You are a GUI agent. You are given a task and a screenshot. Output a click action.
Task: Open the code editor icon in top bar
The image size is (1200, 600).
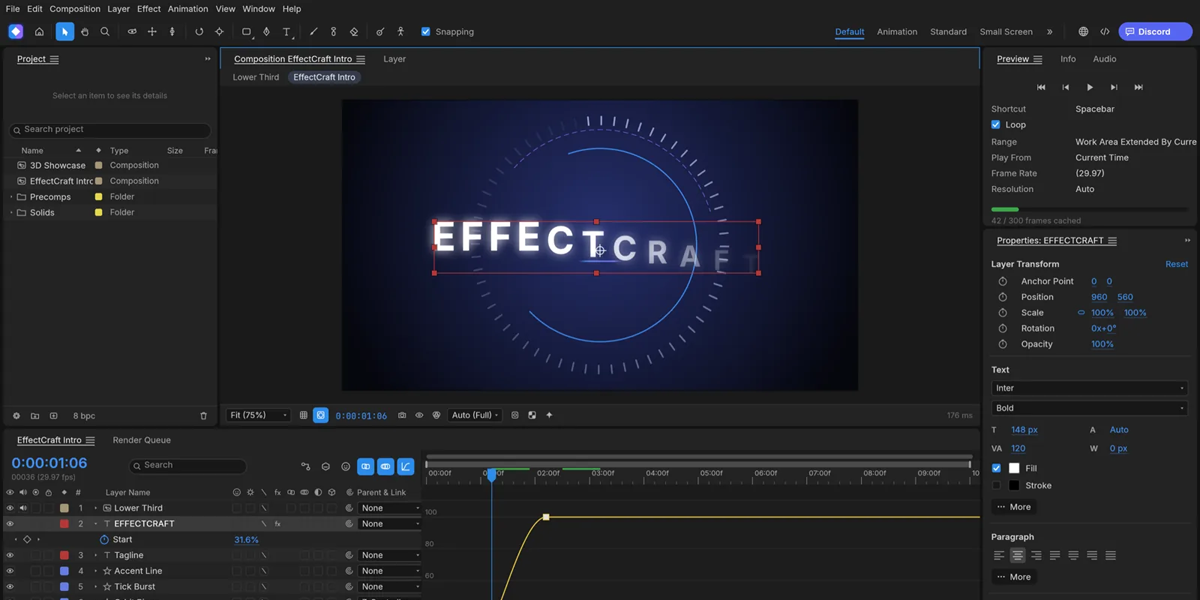[1105, 32]
